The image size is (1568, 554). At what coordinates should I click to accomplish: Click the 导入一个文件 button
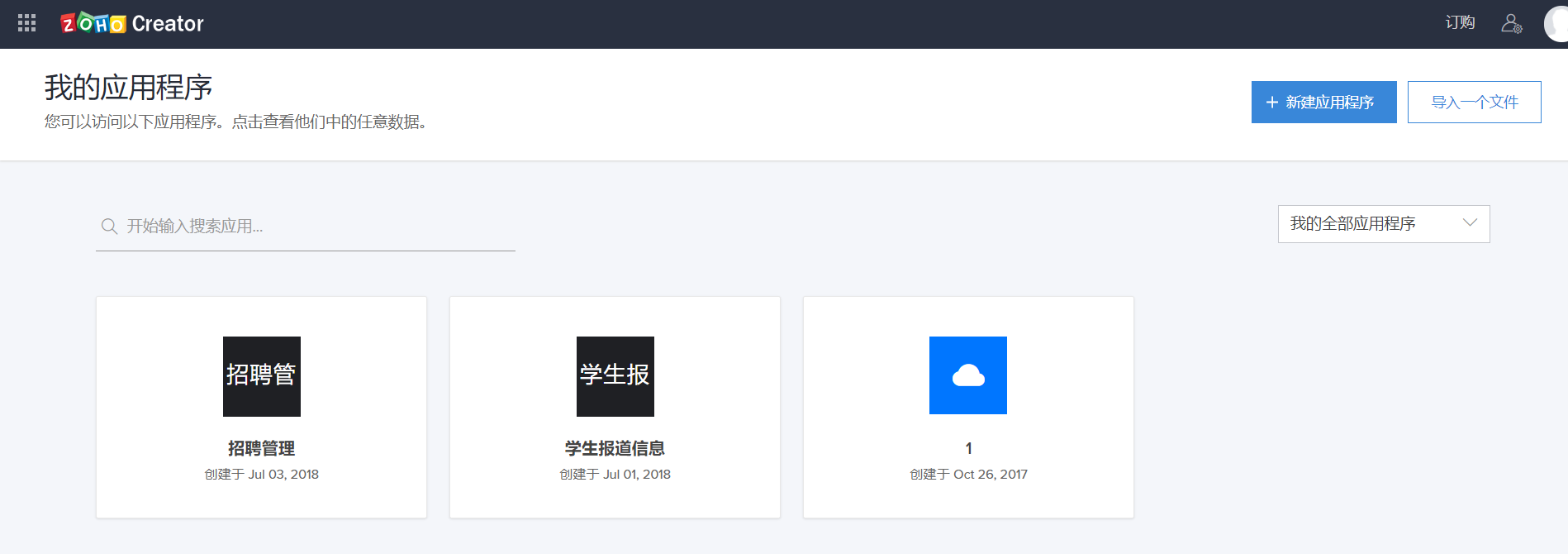click(x=1474, y=102)
